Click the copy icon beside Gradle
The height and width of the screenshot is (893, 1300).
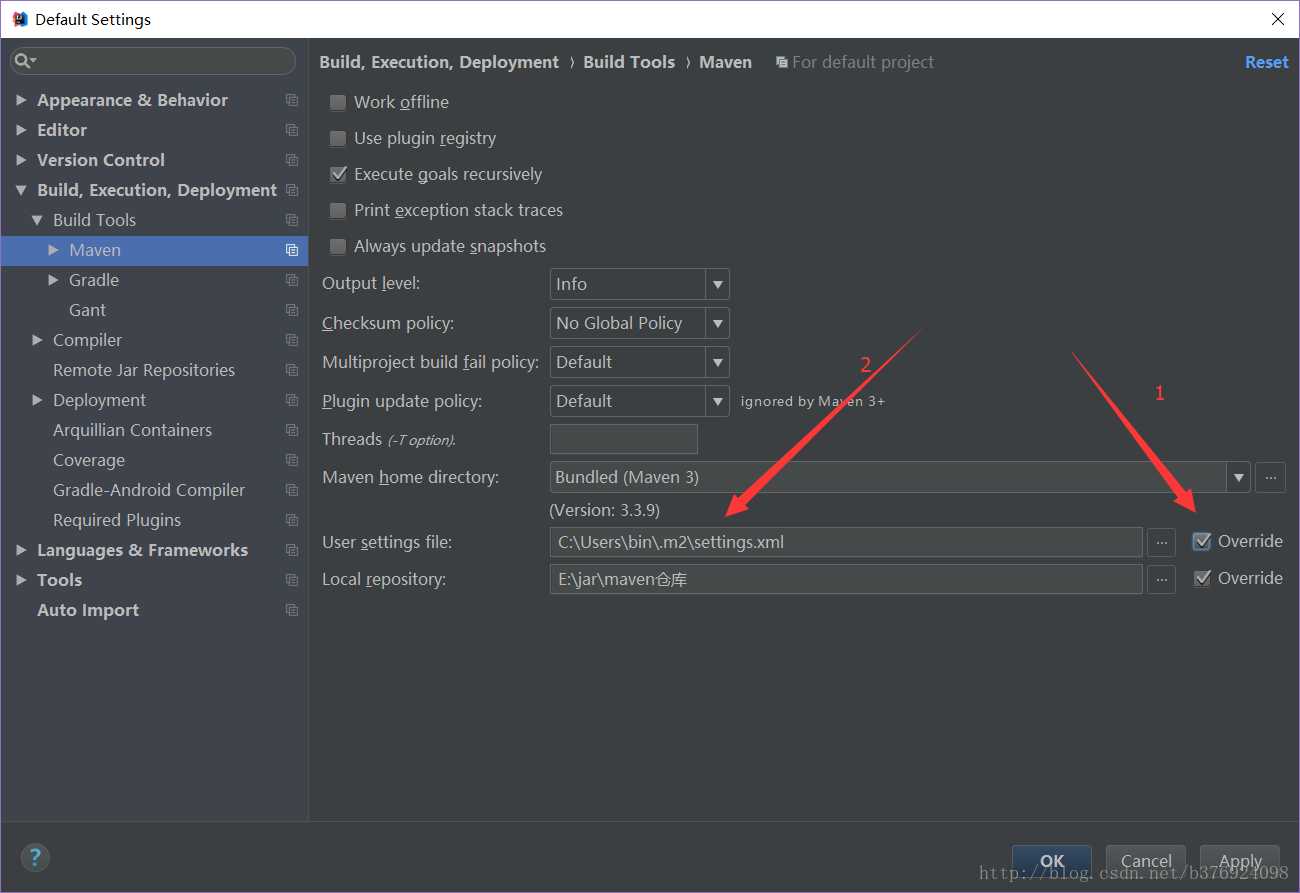[x=292, y=280]
